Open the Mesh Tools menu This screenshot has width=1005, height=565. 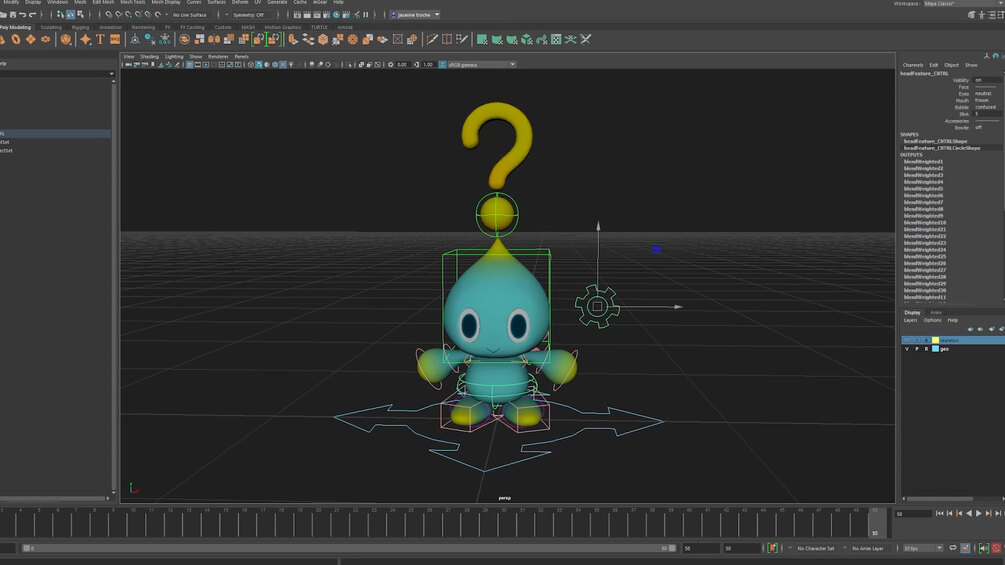[x=133, y=3]
